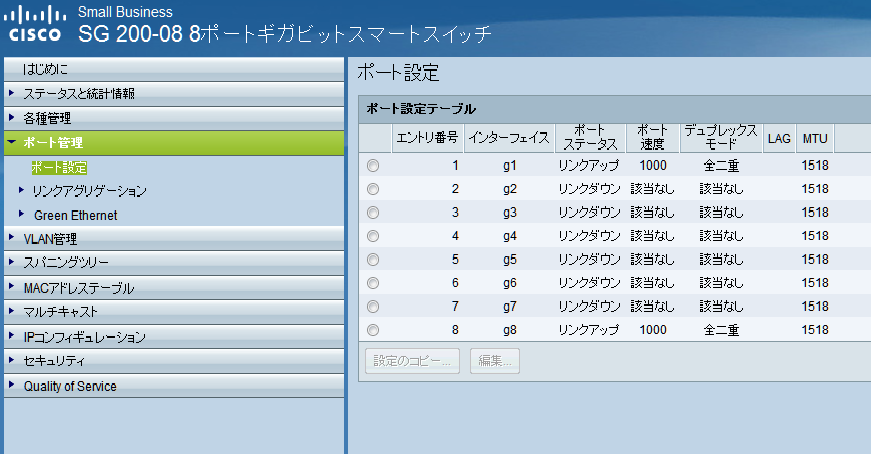The image size is (871, 454).
Task: Open ステータスと統計情報 menu
Action: [174, 93]
